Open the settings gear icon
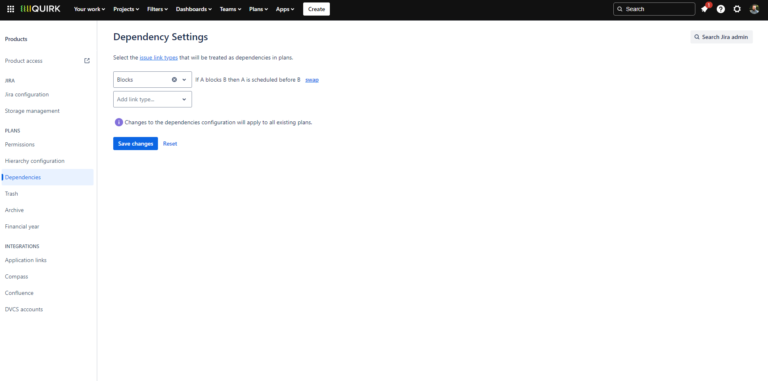Image resolution: width=768 pixels, height=381 pixels. point(737,9)
